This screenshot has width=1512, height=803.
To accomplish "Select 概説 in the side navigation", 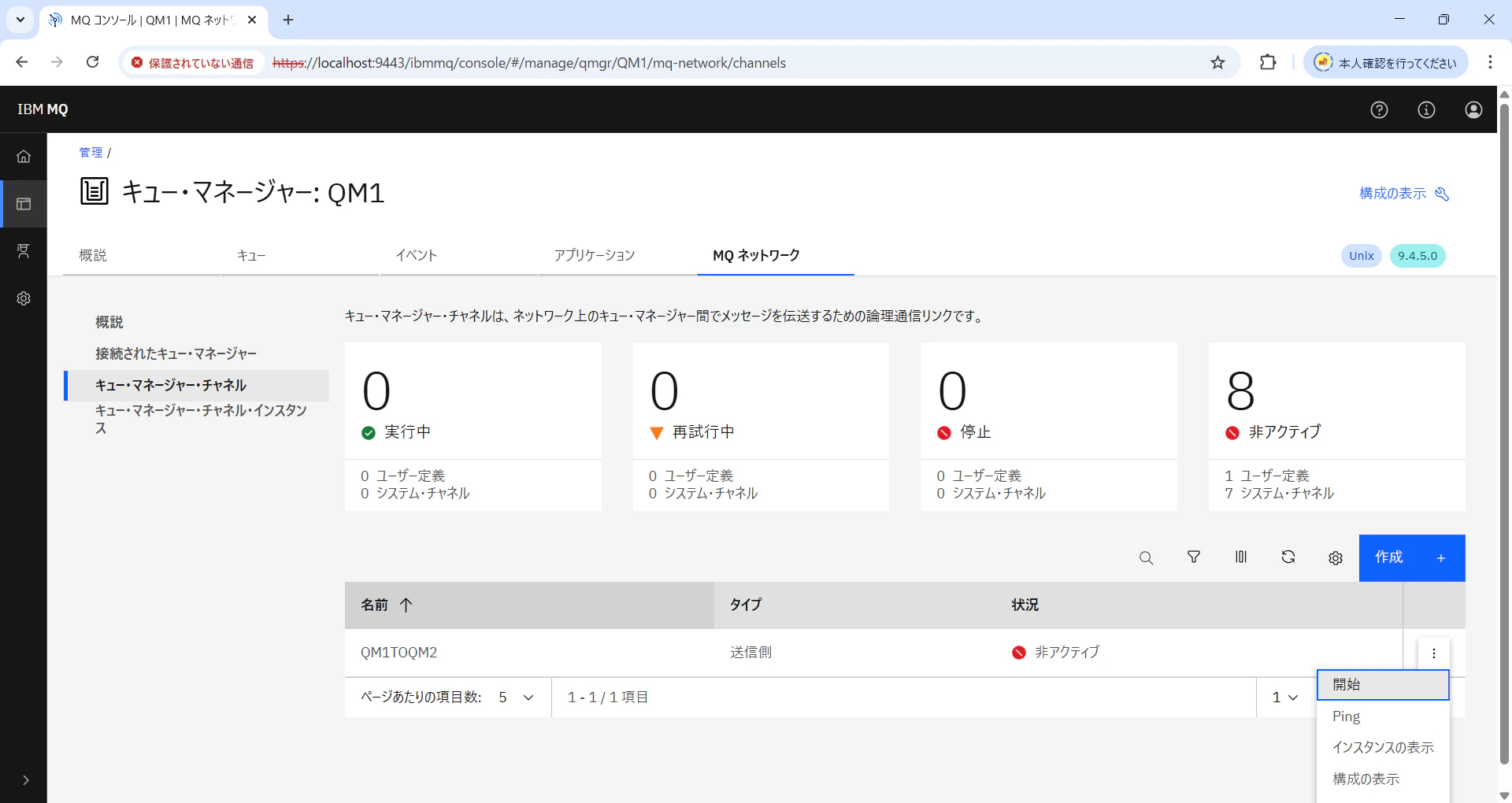I will tap(197, 323).
